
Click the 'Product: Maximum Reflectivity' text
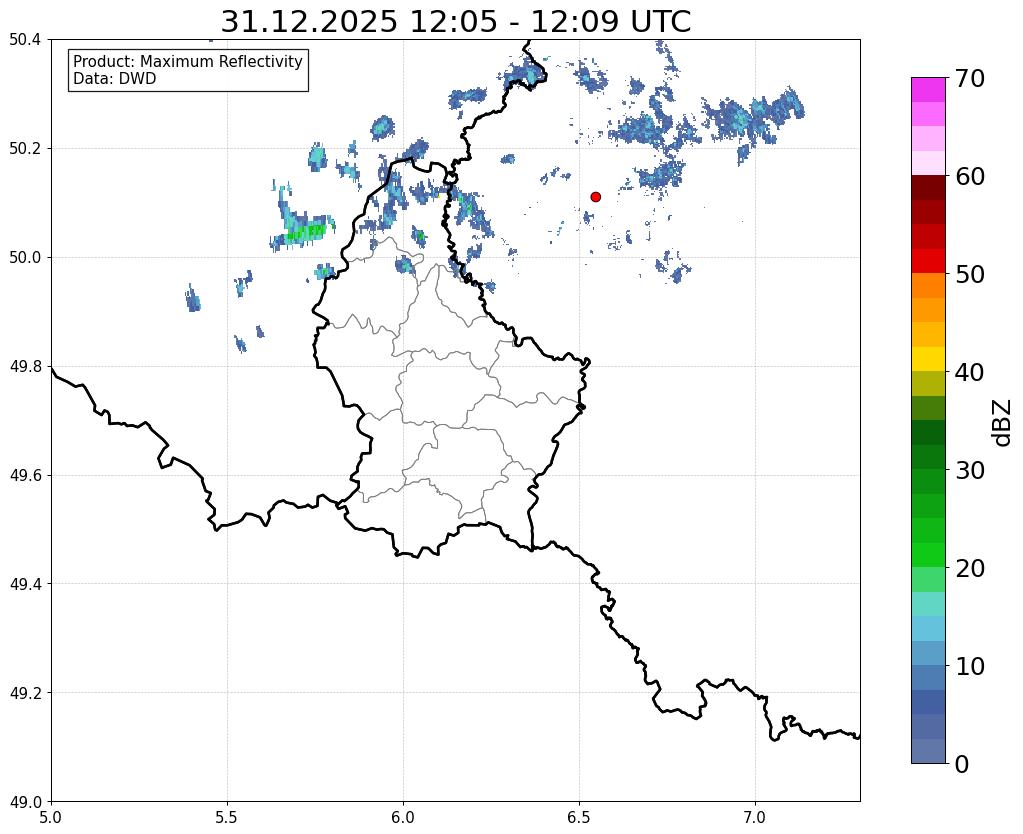[x=188, y=61]
